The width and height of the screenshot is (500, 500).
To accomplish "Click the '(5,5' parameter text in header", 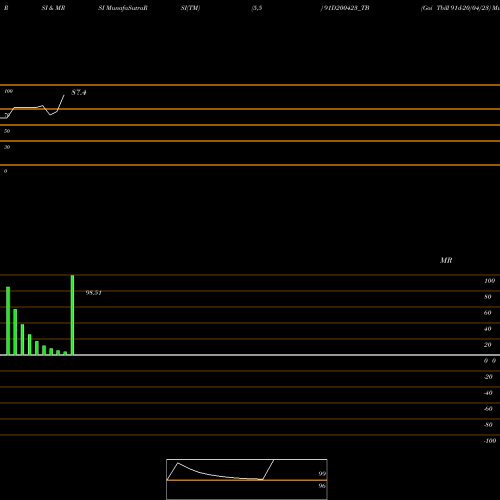I will pyautogui.click(x=257, y=8).
